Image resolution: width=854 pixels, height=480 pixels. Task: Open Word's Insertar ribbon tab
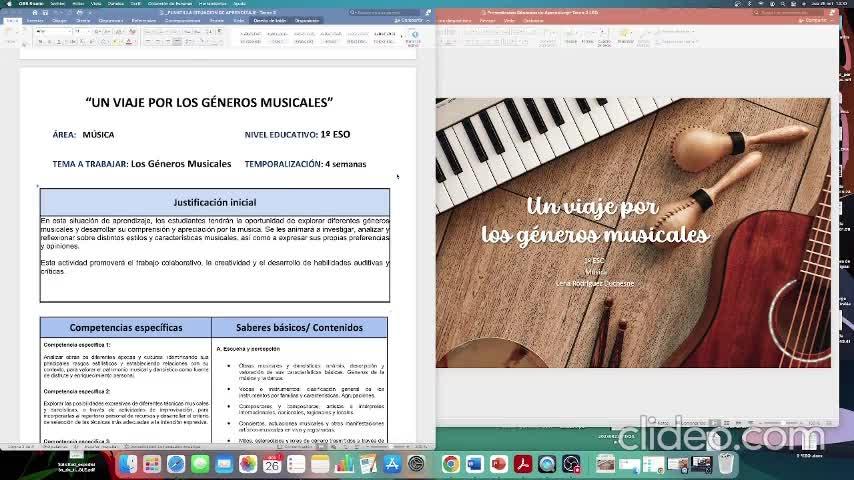coord(35,21)
